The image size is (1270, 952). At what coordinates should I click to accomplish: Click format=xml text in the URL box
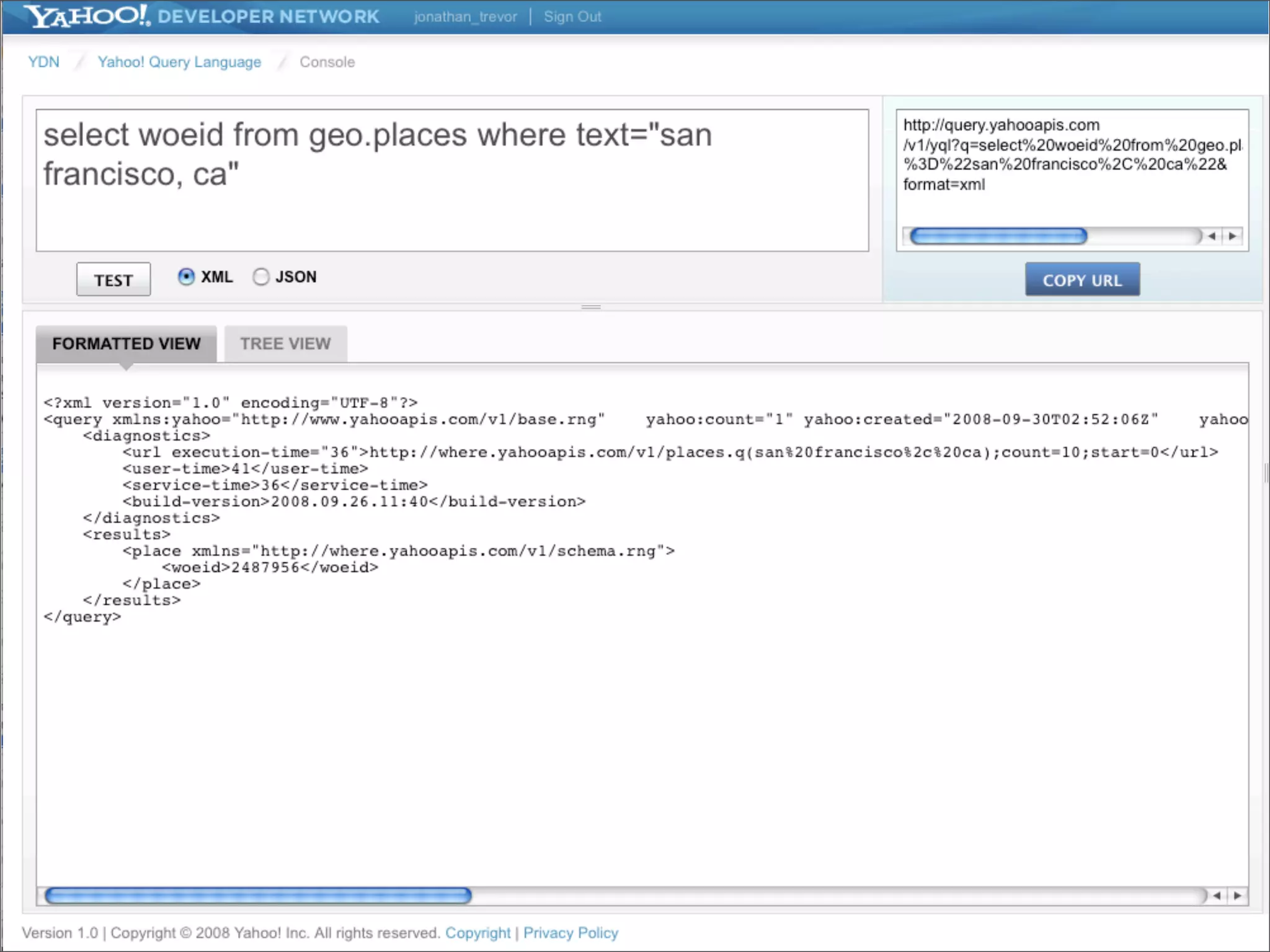pos(944,185)
